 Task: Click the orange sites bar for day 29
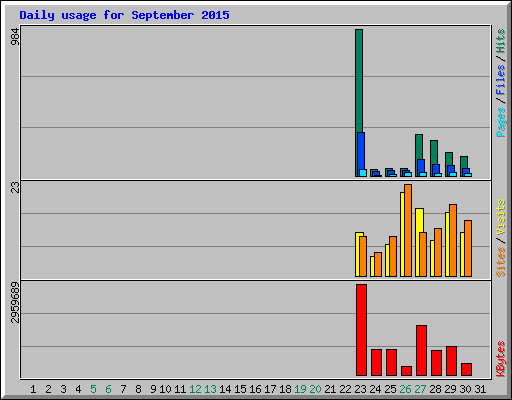pos(453,240)
